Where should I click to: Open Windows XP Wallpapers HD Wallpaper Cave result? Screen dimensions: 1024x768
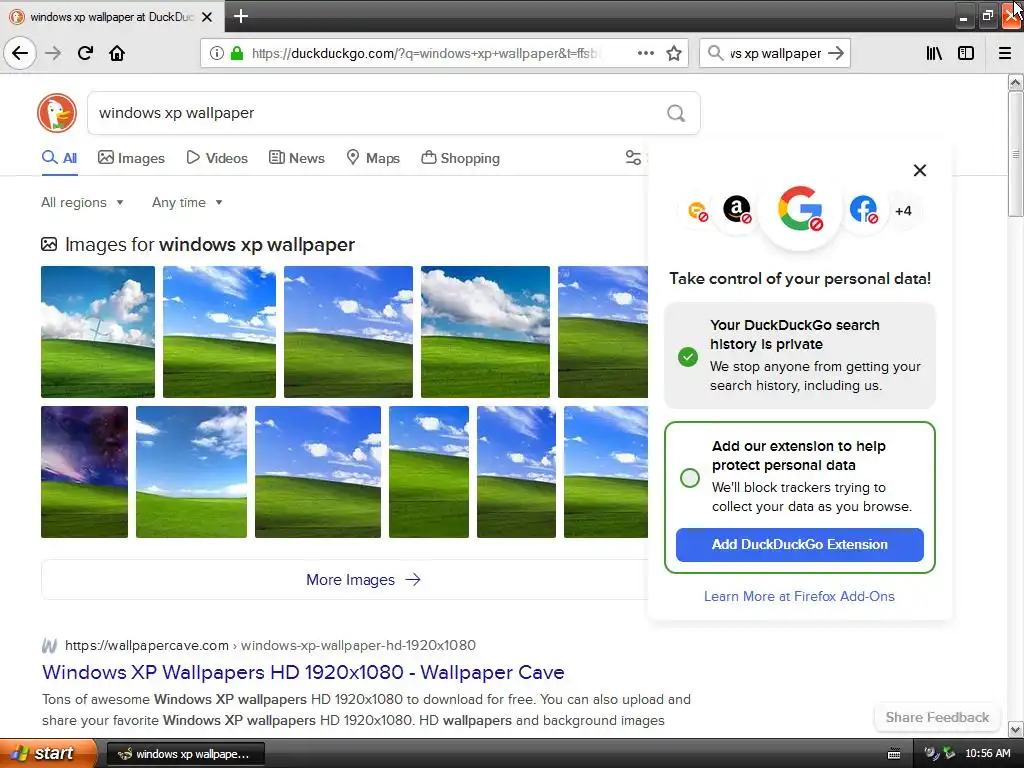point(303,672)
